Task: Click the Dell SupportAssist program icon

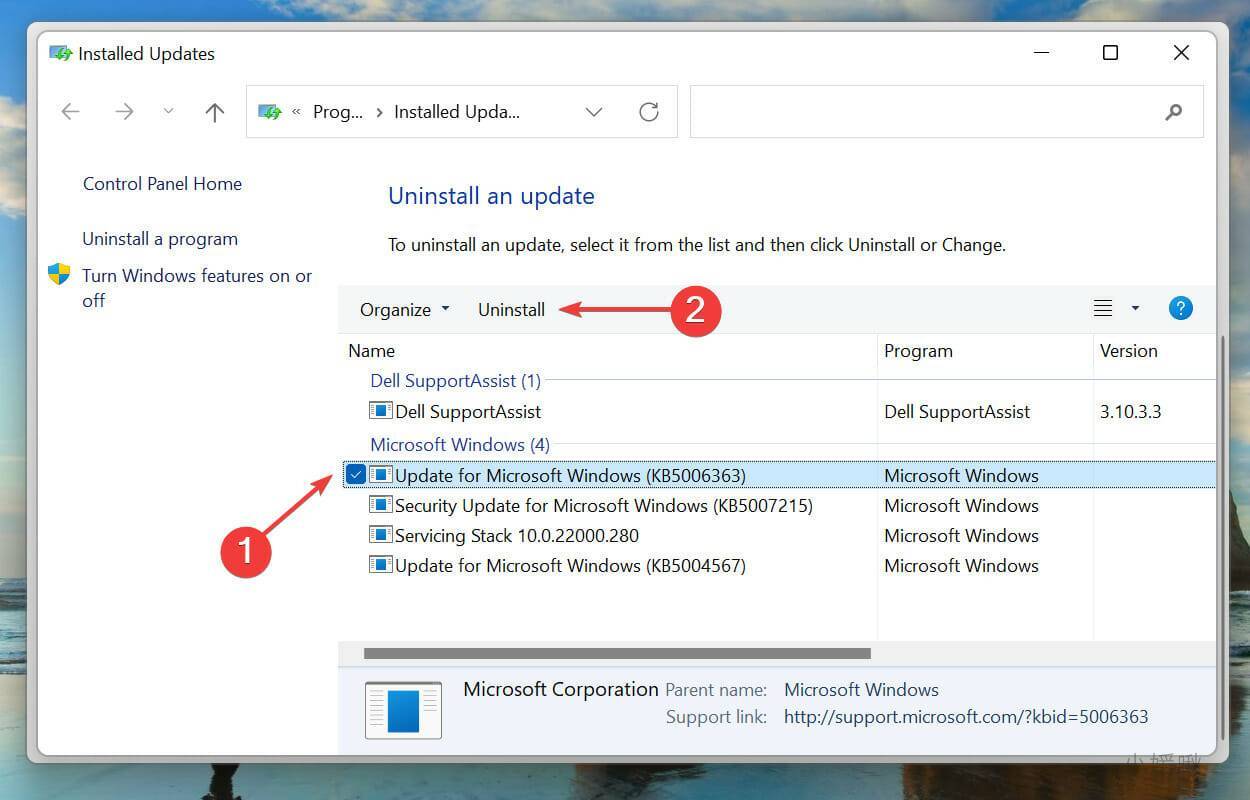Action: pyautogui.click(x=381, y=411)
